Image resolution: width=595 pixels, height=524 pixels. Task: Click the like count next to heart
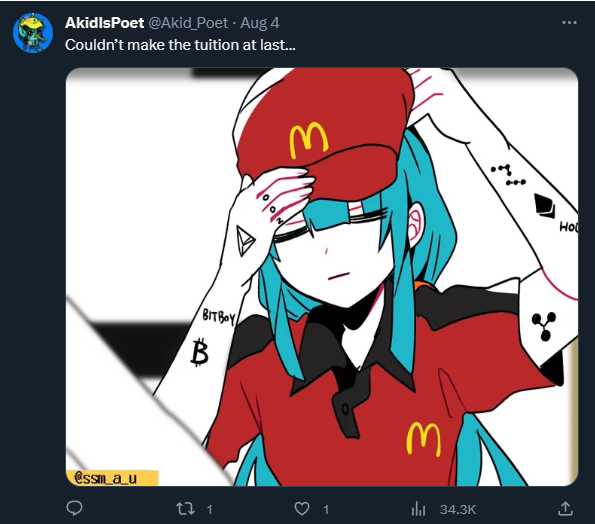(x=326, y=509)
